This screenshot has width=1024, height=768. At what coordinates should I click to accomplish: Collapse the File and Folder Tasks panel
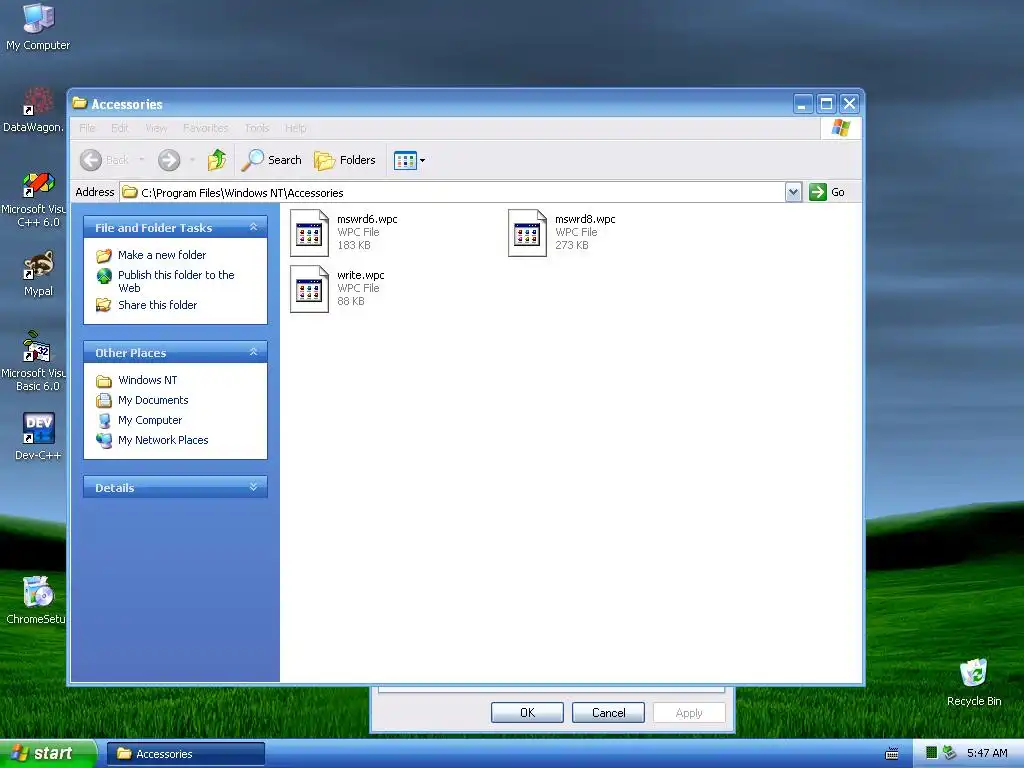coord(253,227)
